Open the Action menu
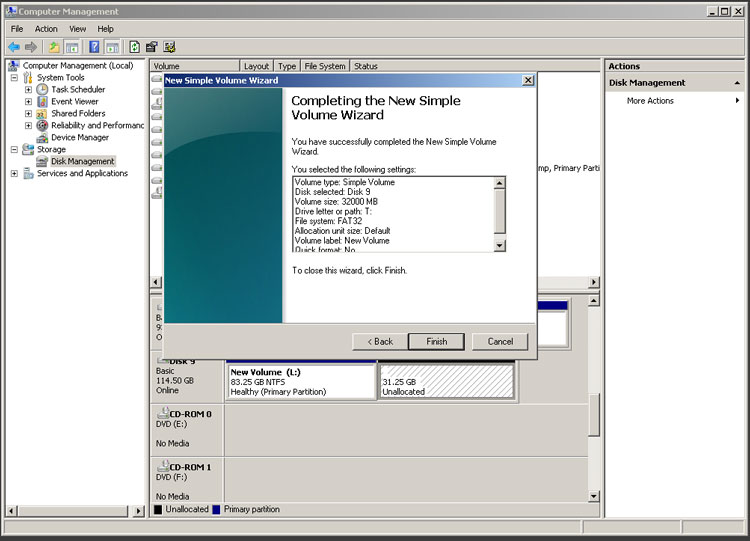Image resolution: width=750 pixels, height=541 pixels. tap(46, 29)
